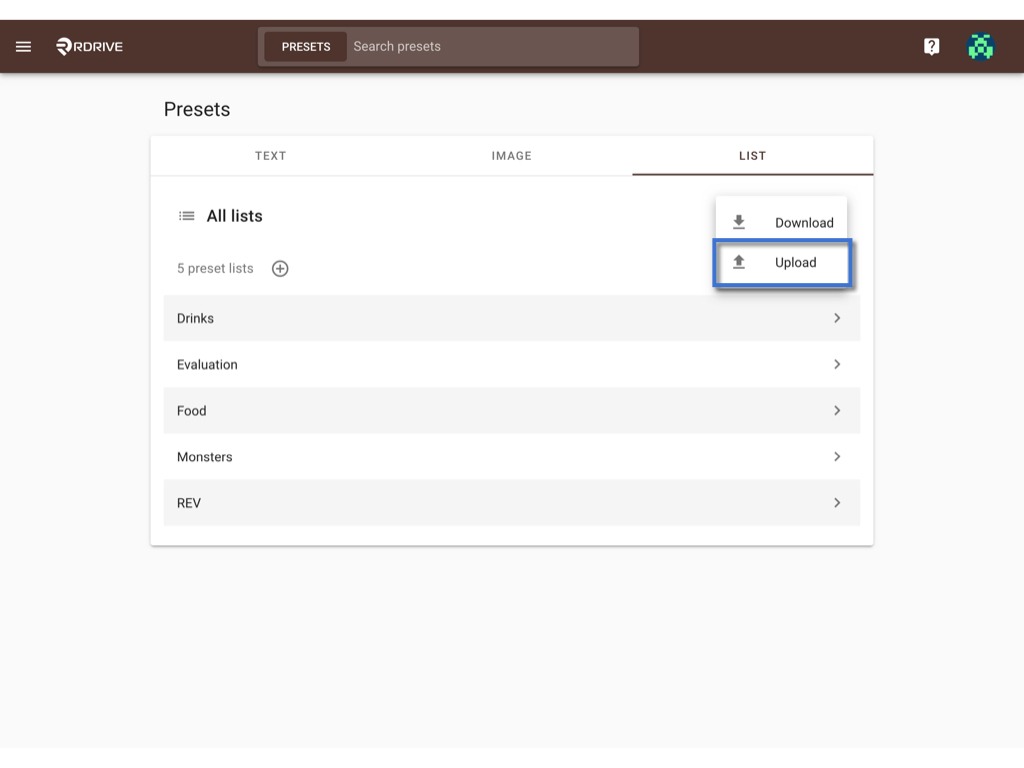
Task: Switch to the IMAGE tab
Action: (x=511, y=156)
